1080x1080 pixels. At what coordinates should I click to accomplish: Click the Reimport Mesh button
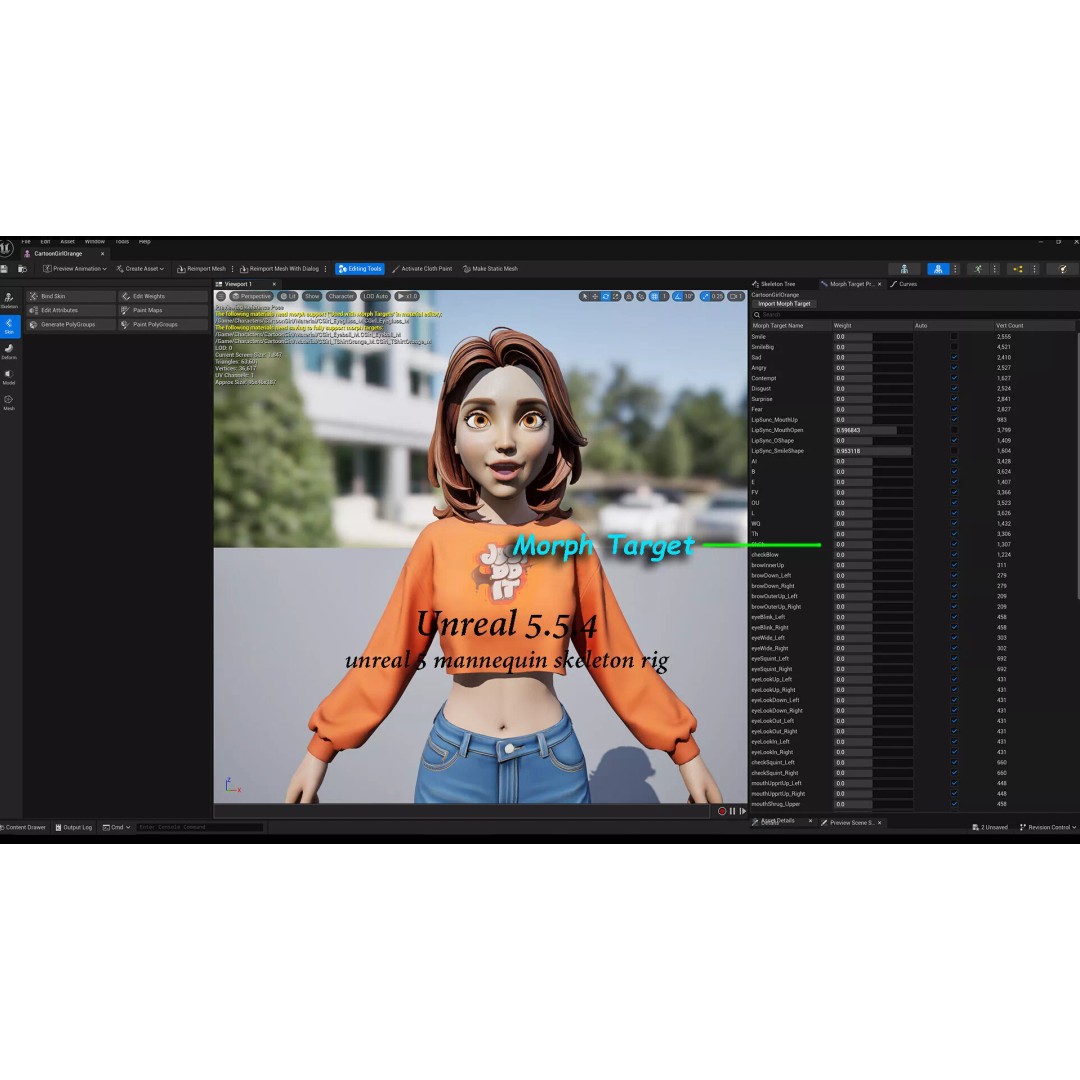point(201,269)
